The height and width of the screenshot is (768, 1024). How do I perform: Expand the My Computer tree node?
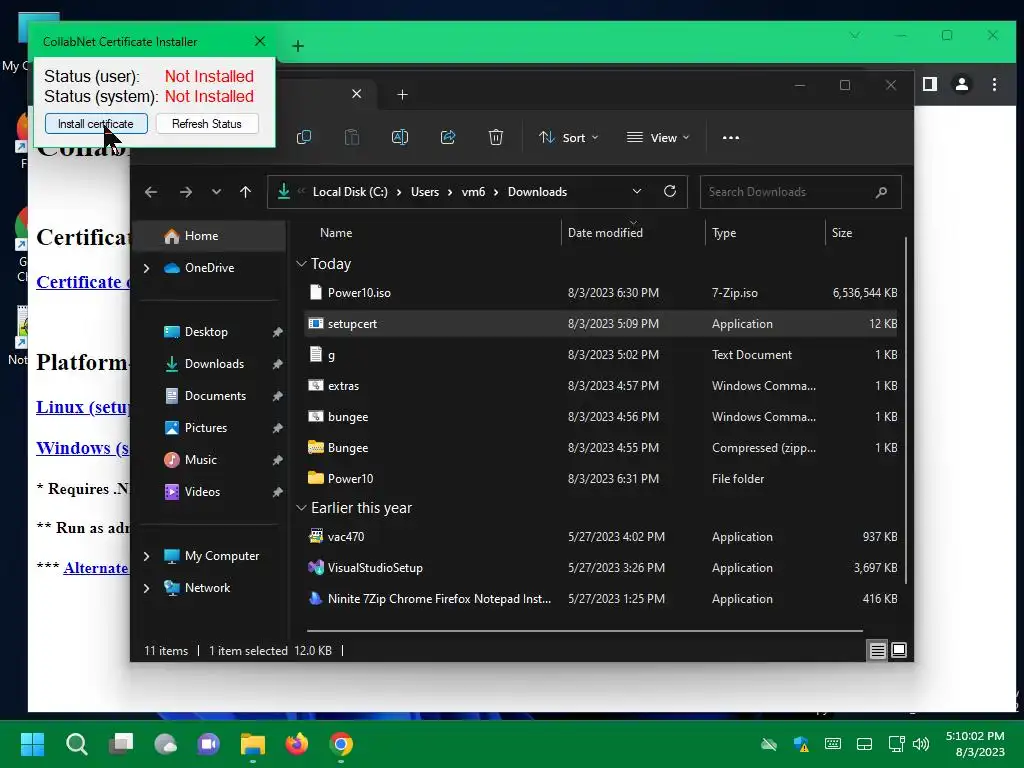(x=146, y=556)
